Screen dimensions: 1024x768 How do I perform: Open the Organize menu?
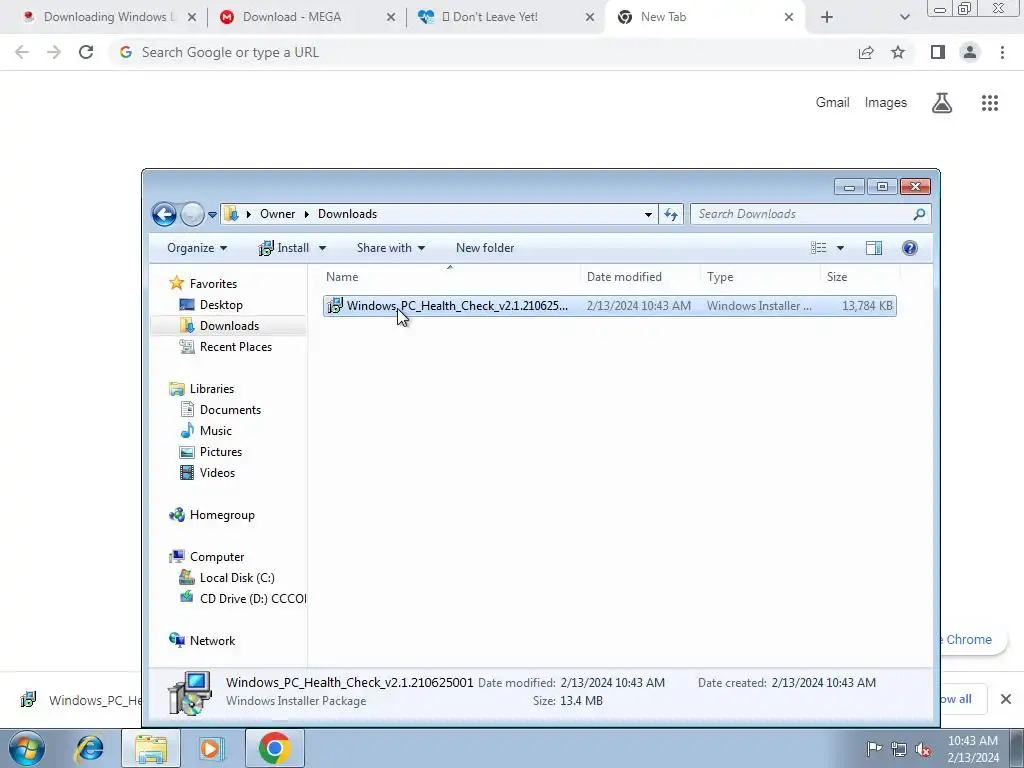pyautogui.click(x=197, y=248)
